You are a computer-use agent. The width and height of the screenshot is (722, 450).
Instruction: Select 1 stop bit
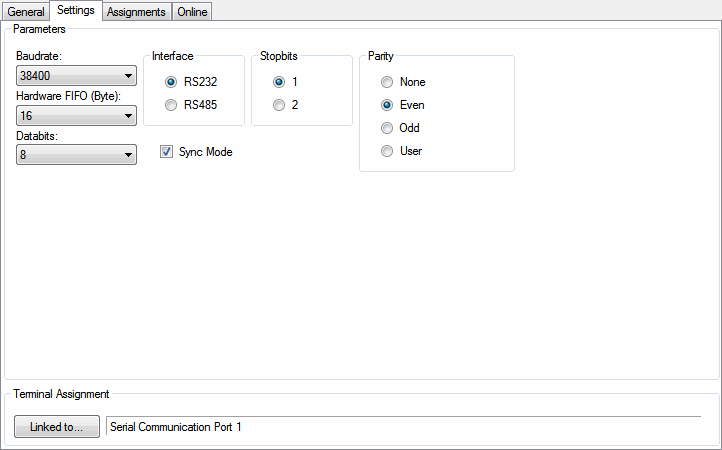point(285,82)
